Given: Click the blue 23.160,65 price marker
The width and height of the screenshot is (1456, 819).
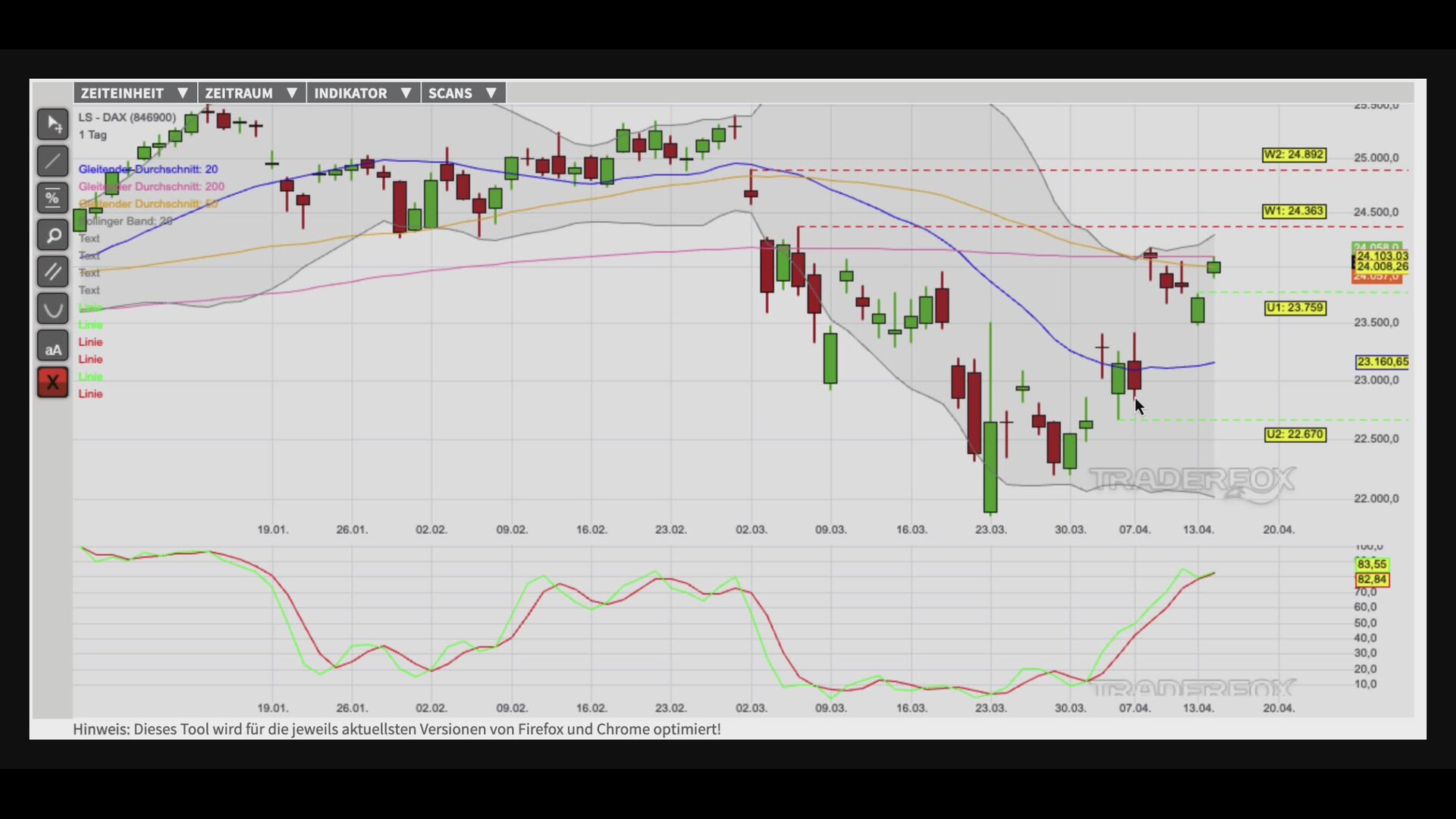Looking at the screenshot, I should pos(1382,362).
